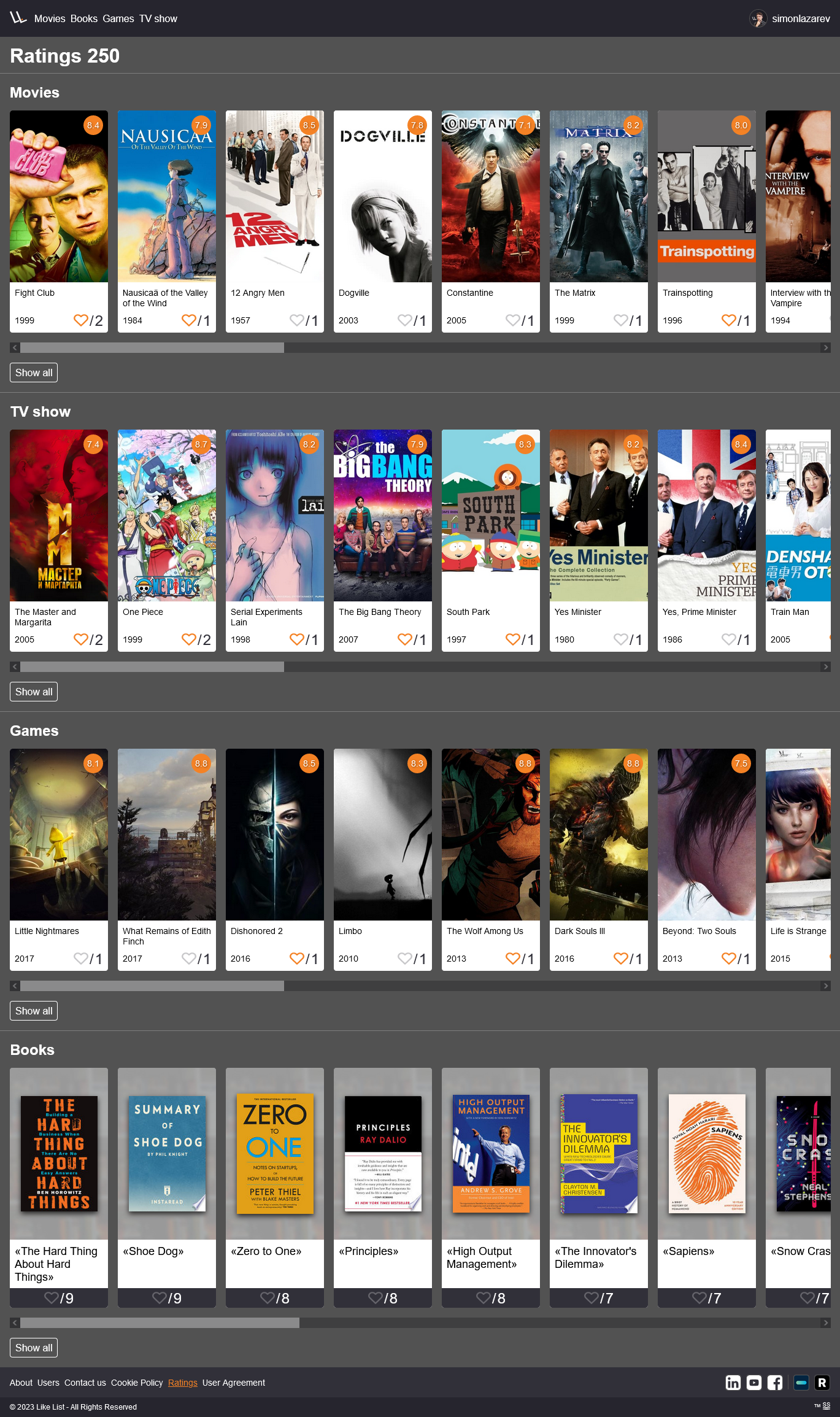This screenshot has width=840, height=1417.
Task: Click Little Nightmares heart icon
Action: [80, 958]
